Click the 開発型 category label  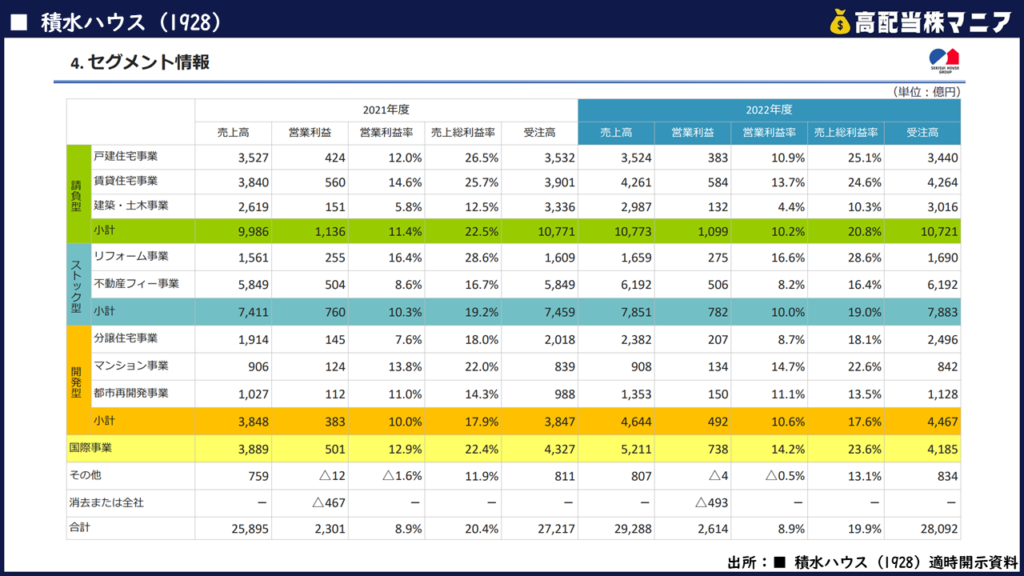[x=76, y=383]
